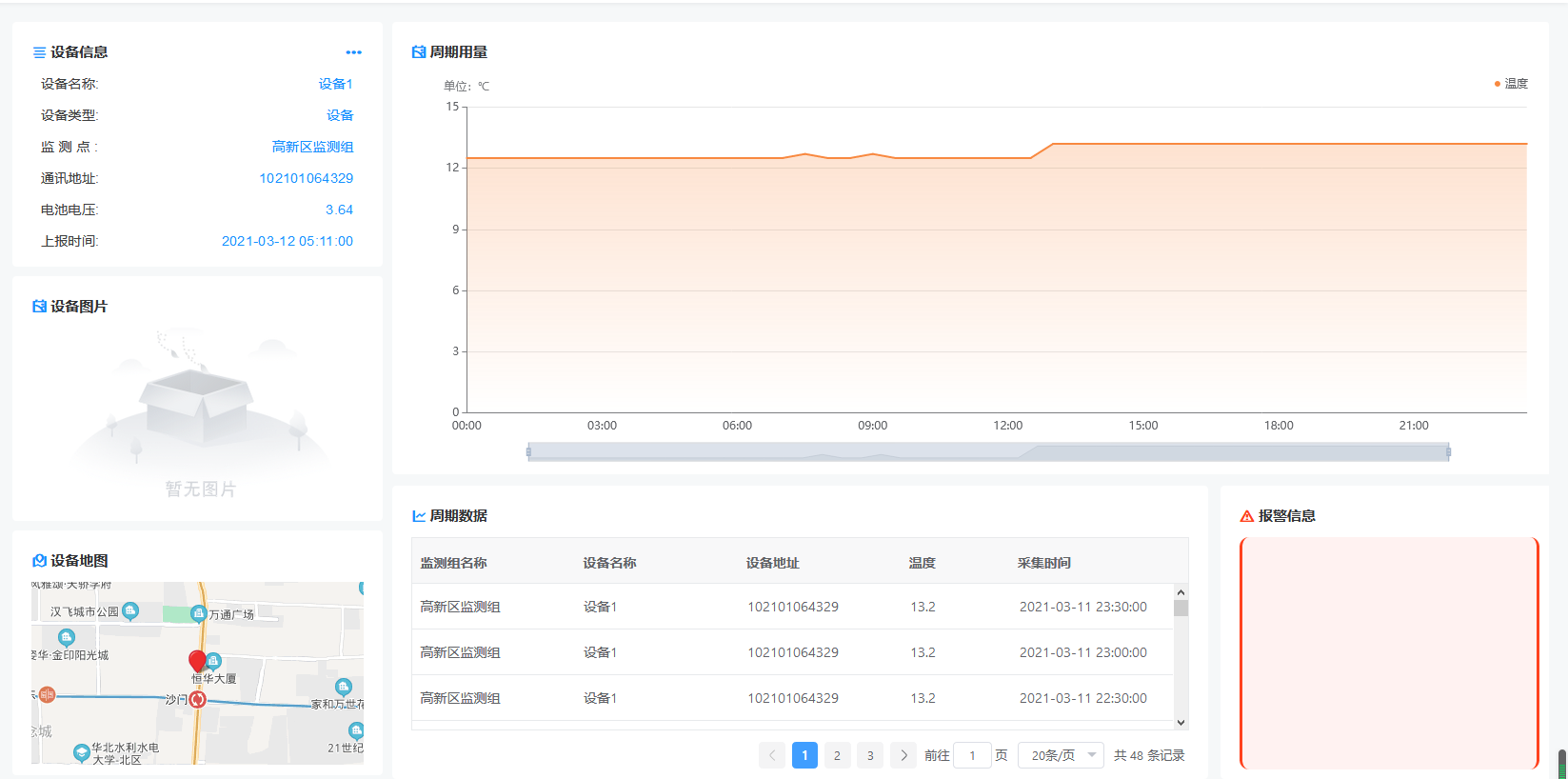This screenshot has width=1568, height=779.
Task: Open the 20条/页 page size dropdown
Action: pos(1061,755)
